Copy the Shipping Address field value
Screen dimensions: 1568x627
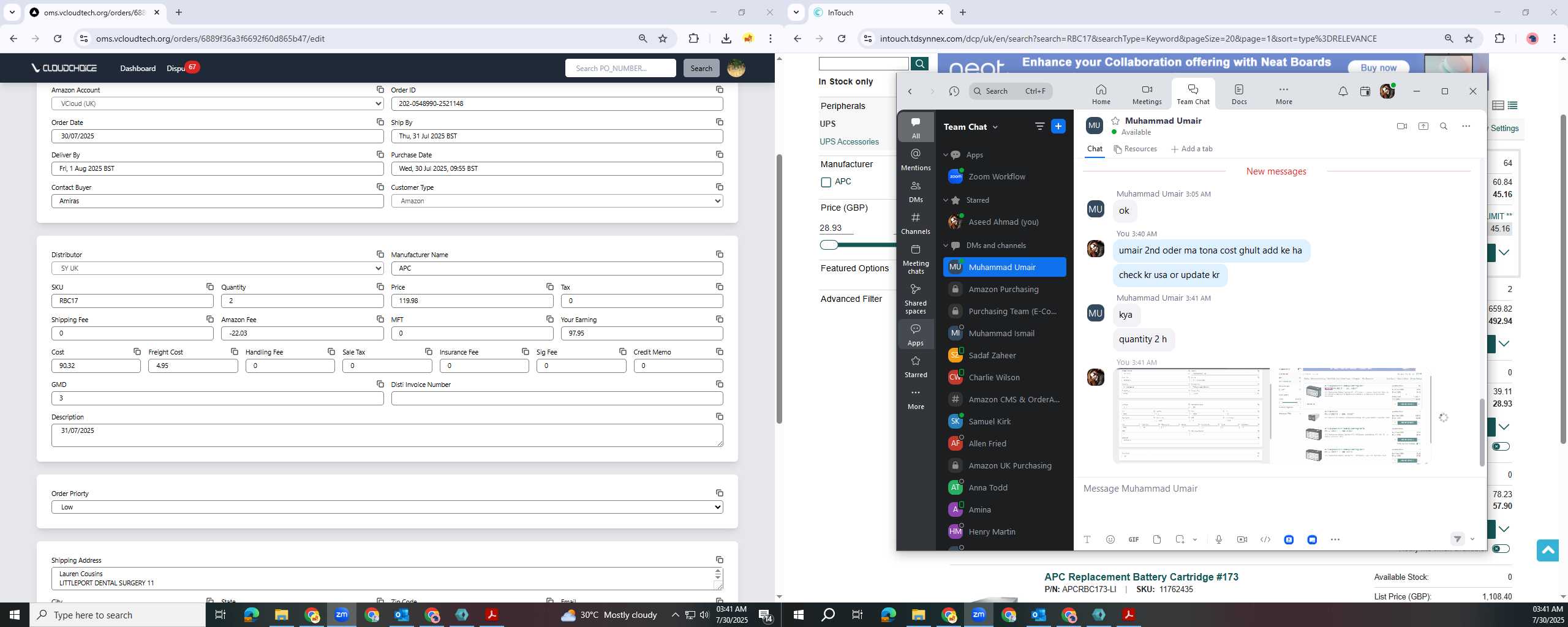[x=719, y=560]
